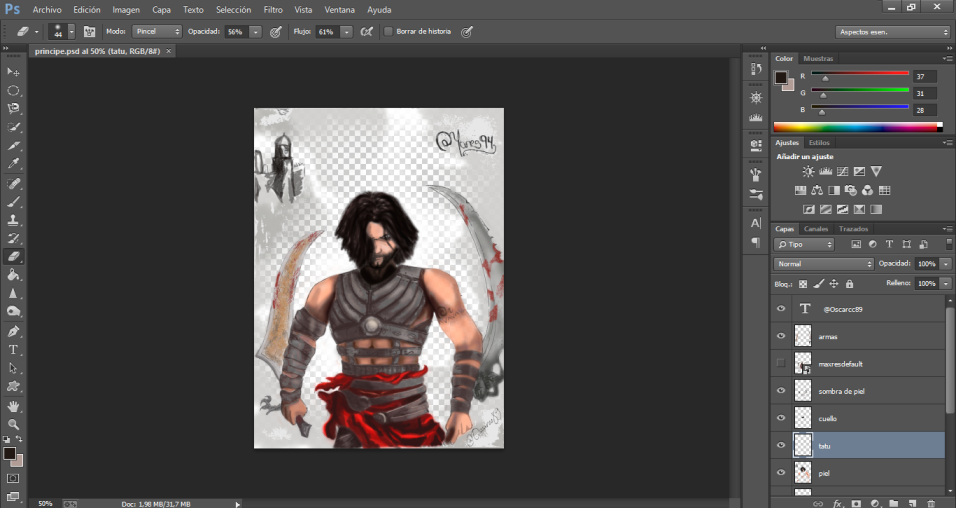
Task: Open the Filtro menu
Action: coord(273,9)
